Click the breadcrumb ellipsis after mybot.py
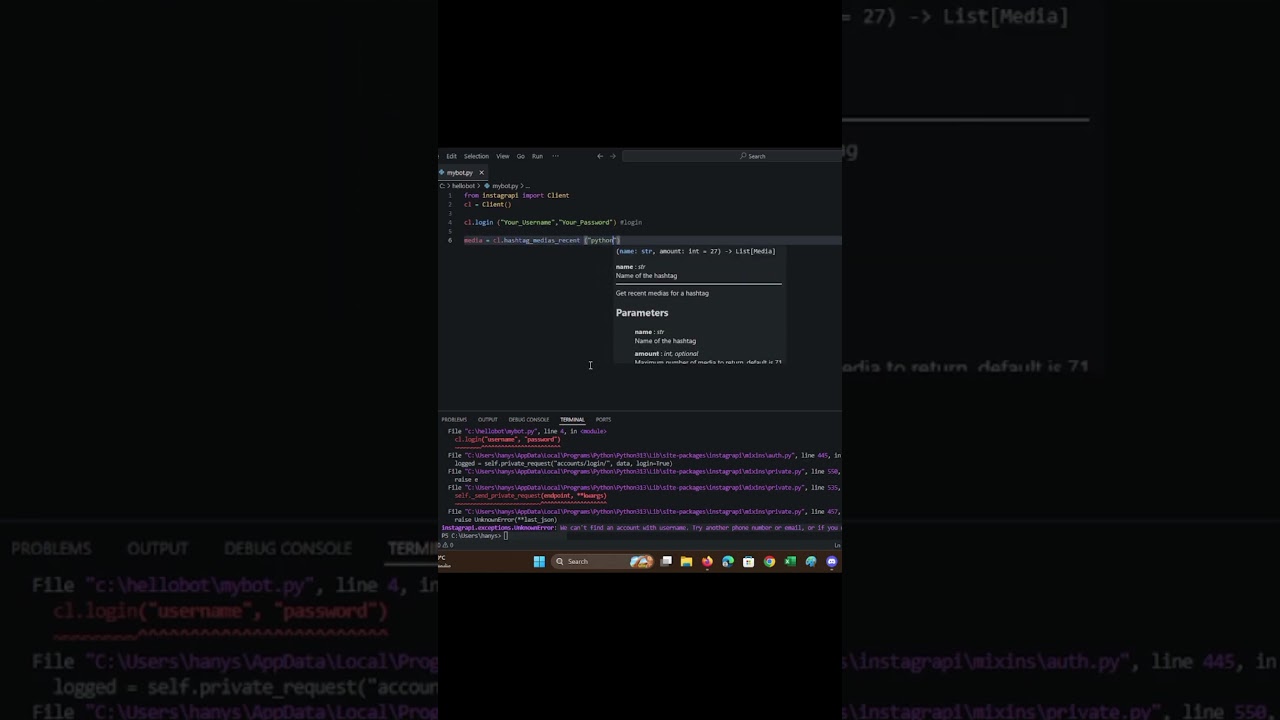This screenshot has width=1280, height=720. pos(528,186)
